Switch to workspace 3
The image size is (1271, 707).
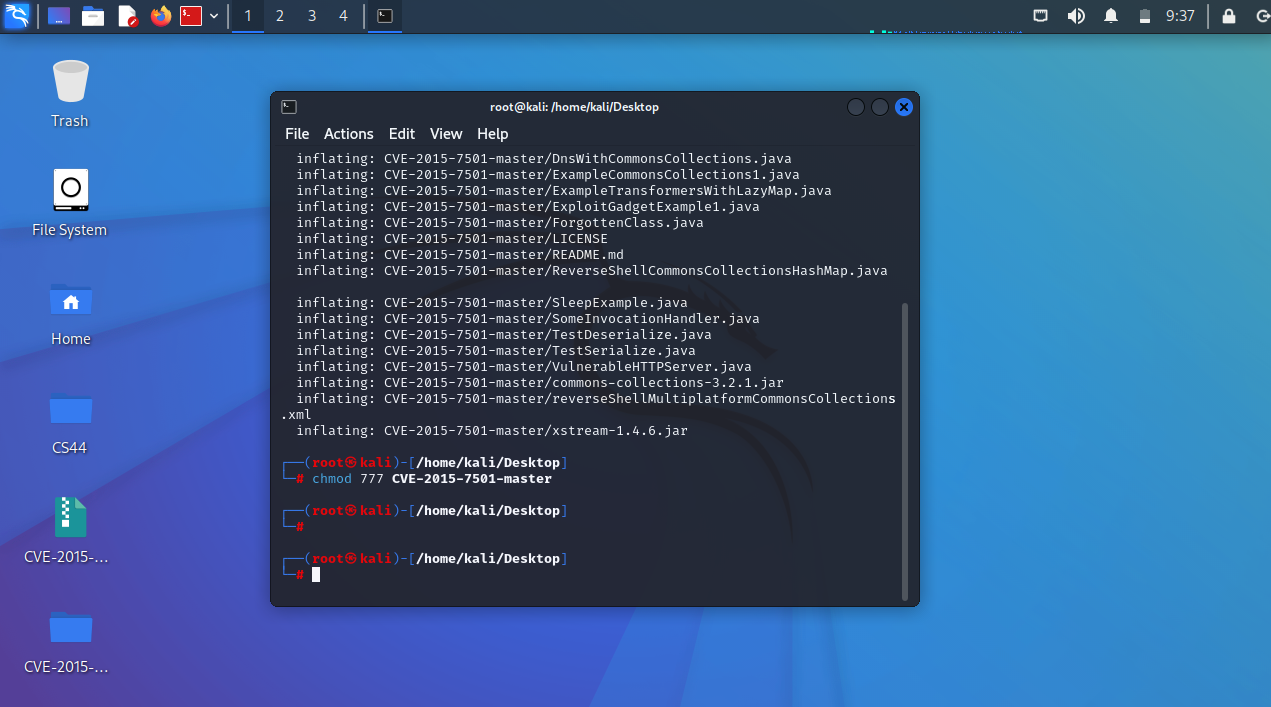pyautogui.click(x=312, y=16)
